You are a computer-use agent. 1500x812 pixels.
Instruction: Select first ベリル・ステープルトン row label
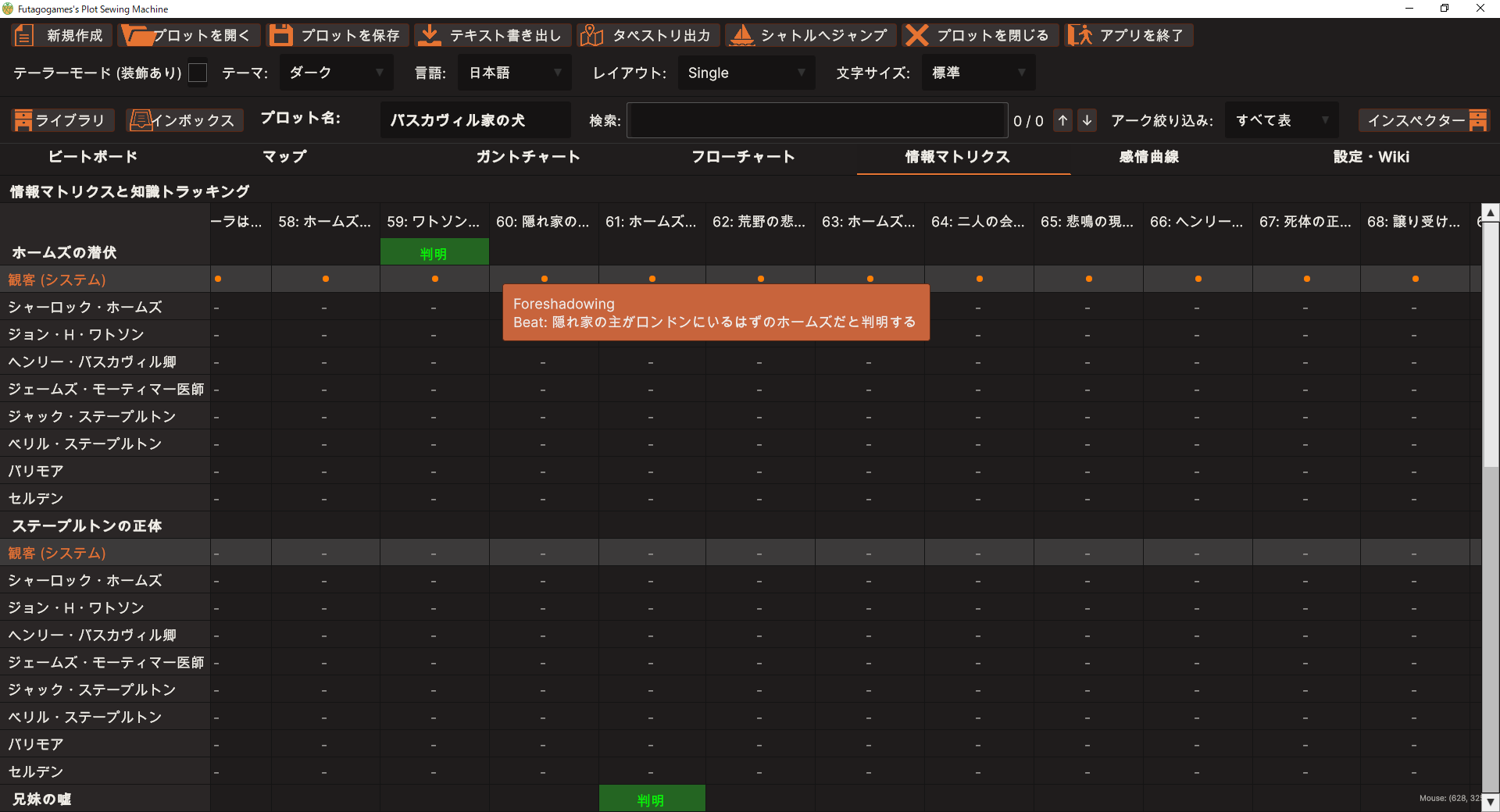(x=85, y=443)
